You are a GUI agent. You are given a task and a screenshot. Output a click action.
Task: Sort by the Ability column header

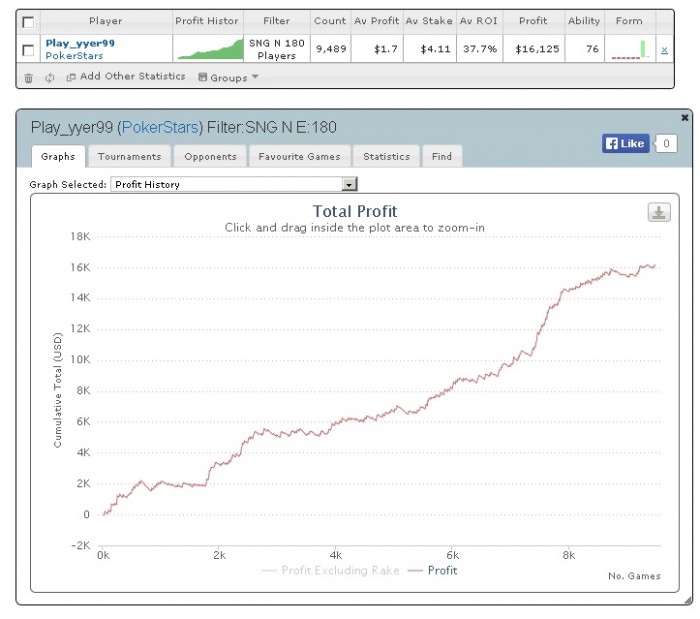(x=584, y=21)
